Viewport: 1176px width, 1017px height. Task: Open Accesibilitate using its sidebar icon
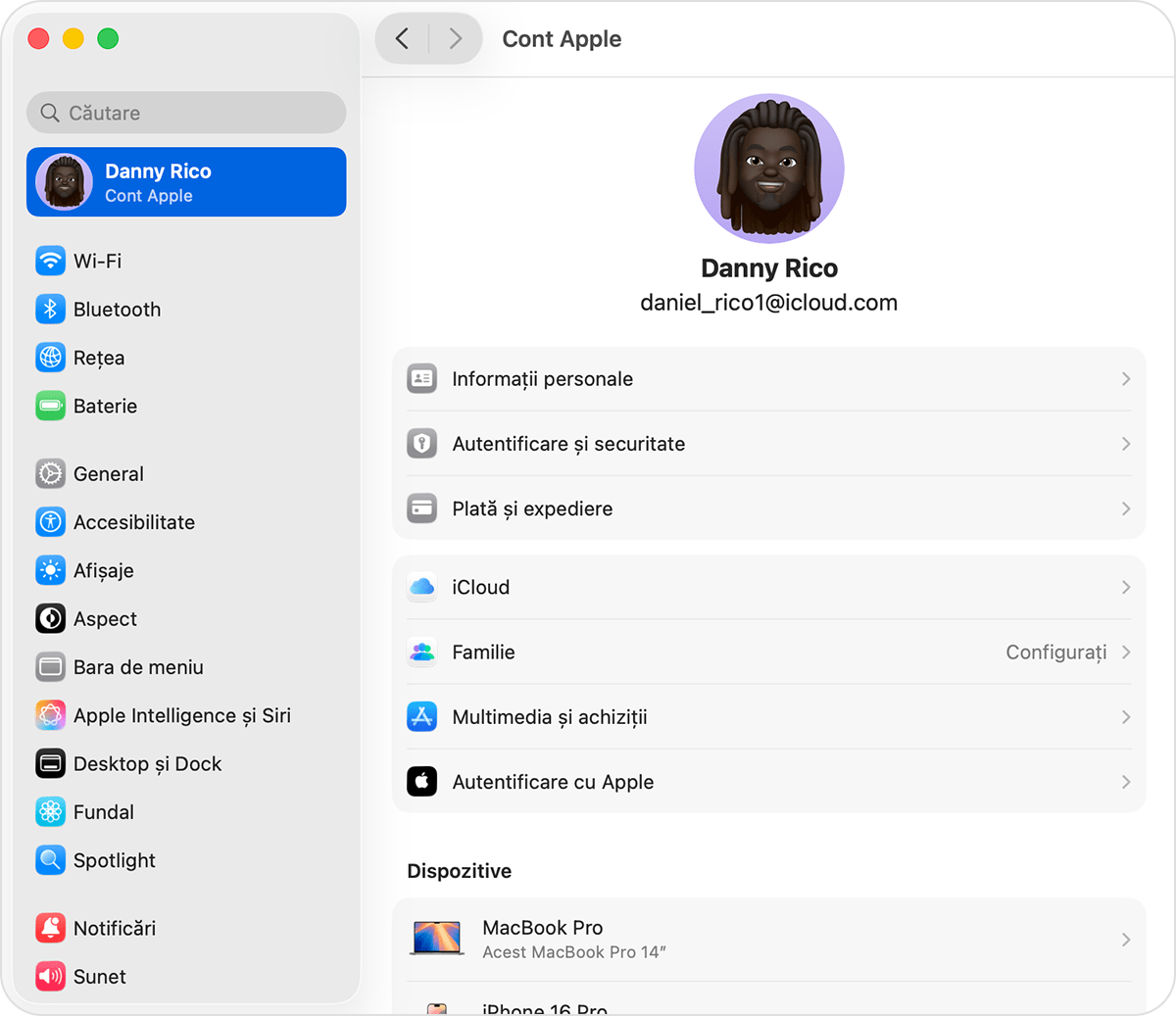pos(50,522)
